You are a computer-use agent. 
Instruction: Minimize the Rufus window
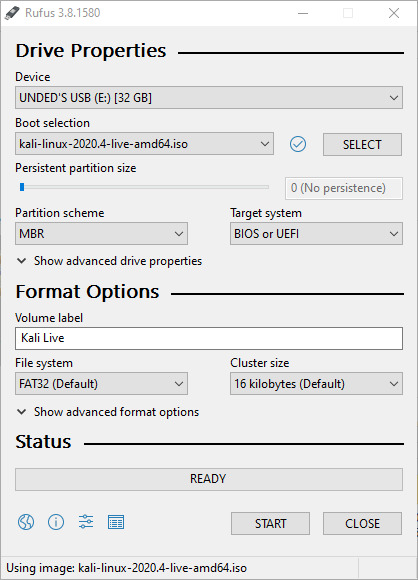click(303, 13)
